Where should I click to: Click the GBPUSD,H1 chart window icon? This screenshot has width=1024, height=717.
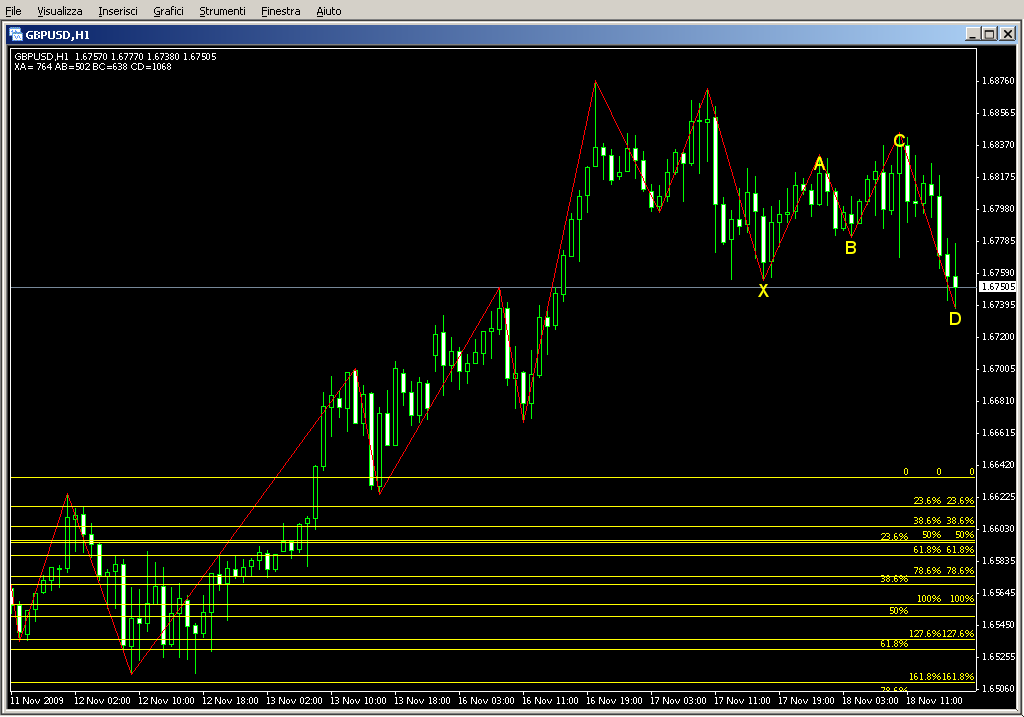pos(16,34)
